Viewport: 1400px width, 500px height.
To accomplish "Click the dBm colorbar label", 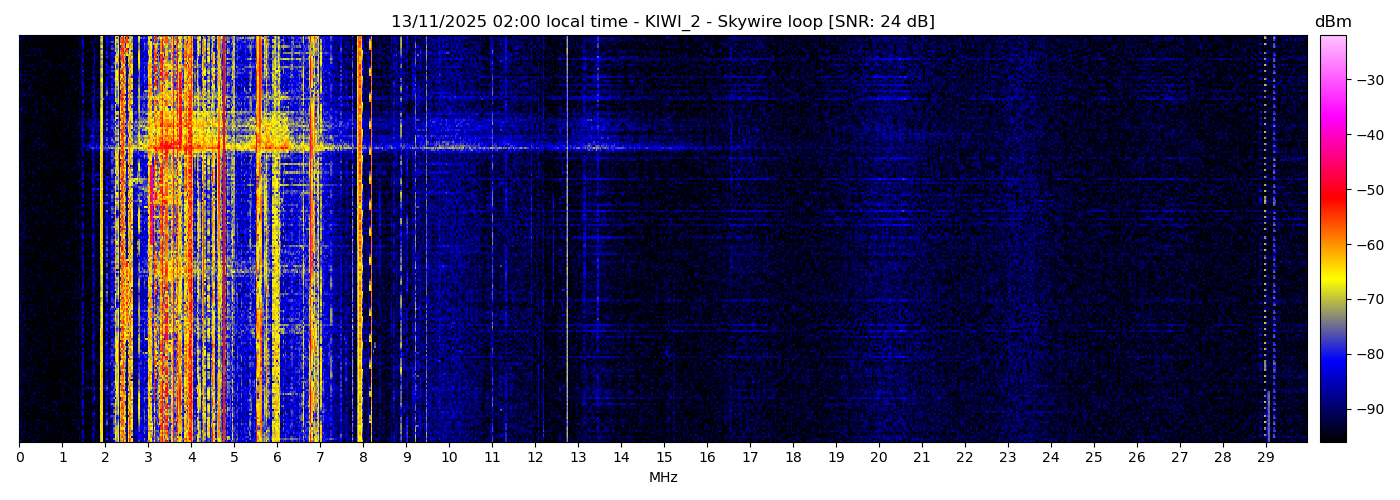I will [1332, 22].
